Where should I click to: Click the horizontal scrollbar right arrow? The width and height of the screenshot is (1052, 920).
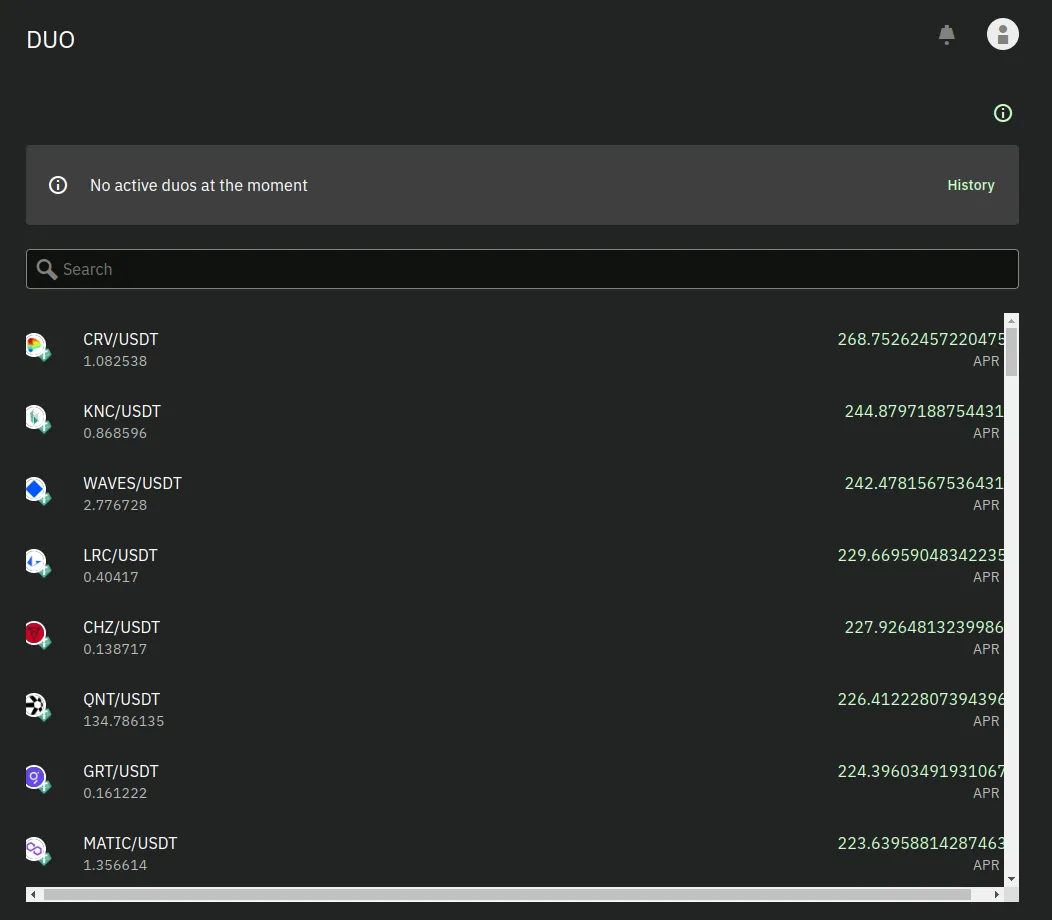(x=997, y=895)
